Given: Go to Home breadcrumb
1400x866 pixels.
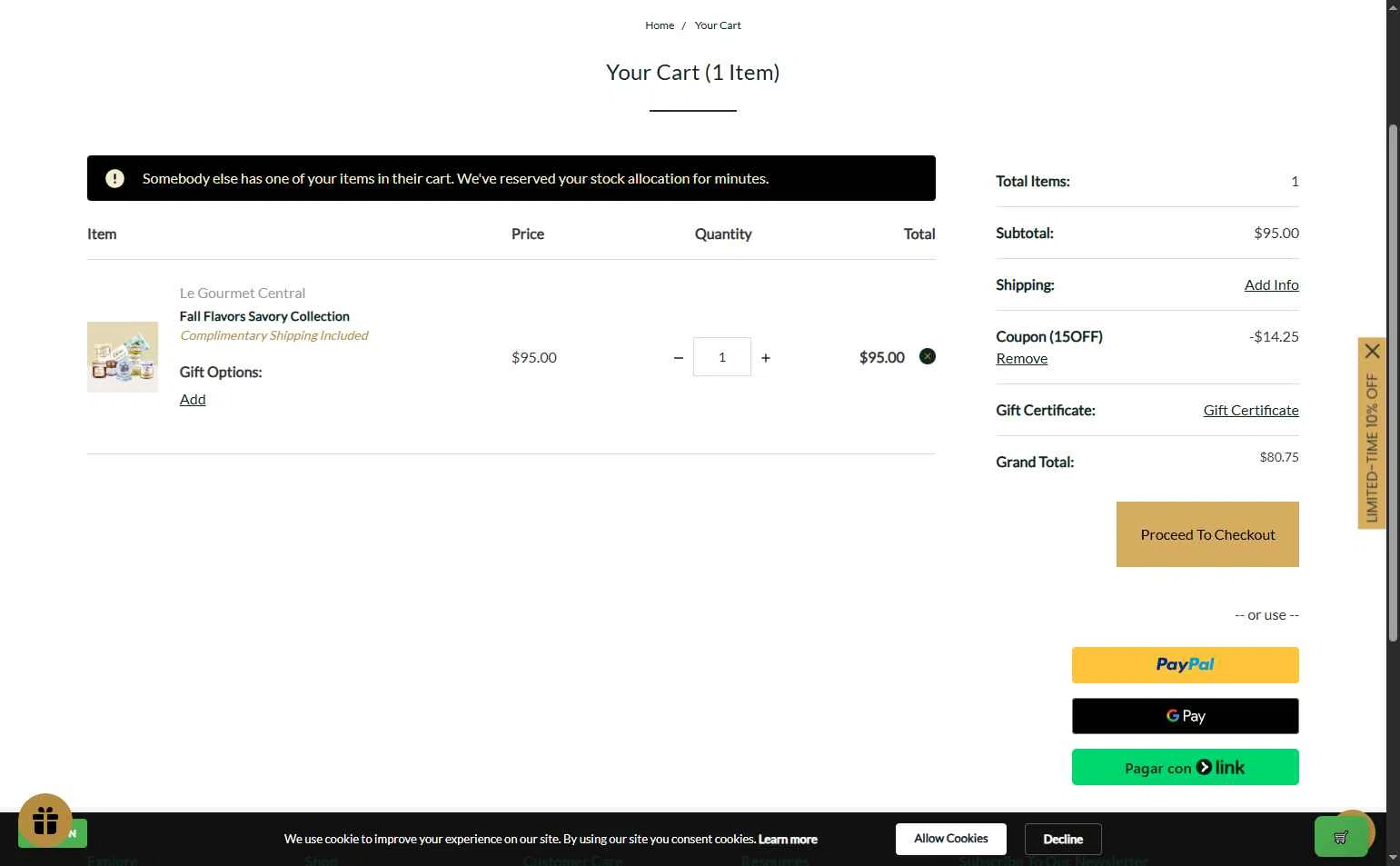Looking at the screenshot, I should pyautogui.click(x=660, y=25).
